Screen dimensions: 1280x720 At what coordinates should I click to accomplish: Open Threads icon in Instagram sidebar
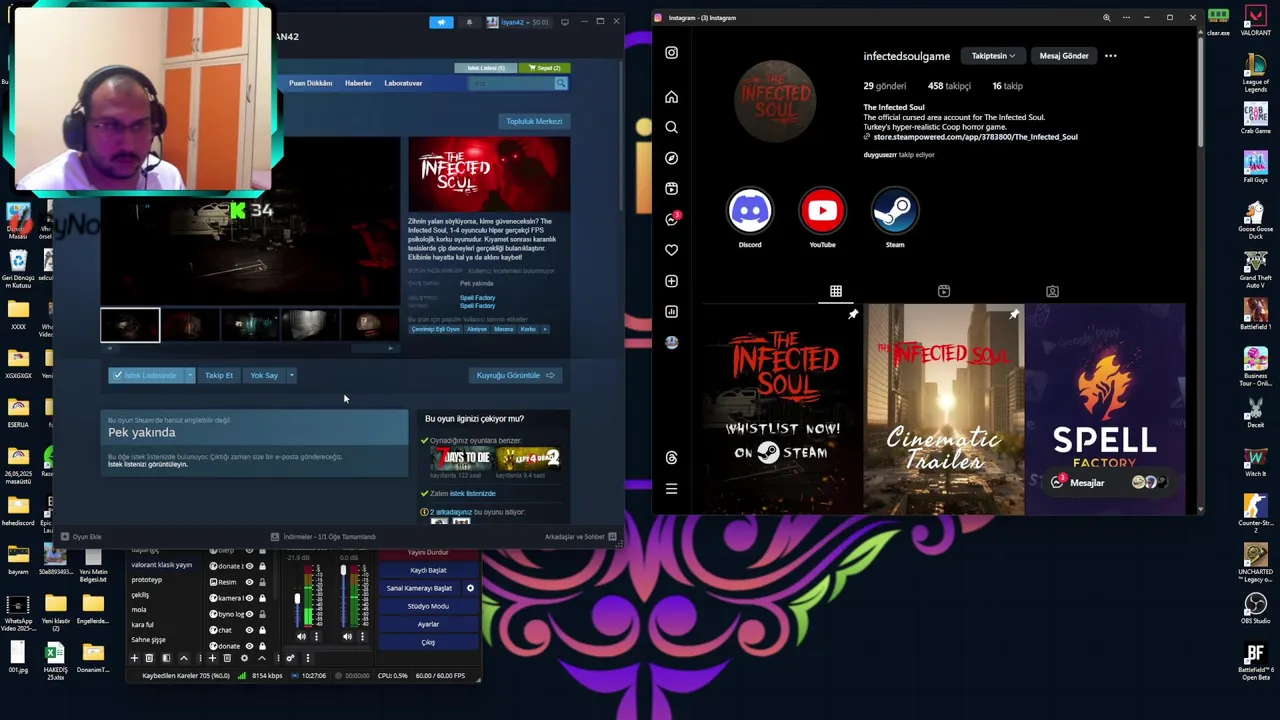[x=671, y=457]
